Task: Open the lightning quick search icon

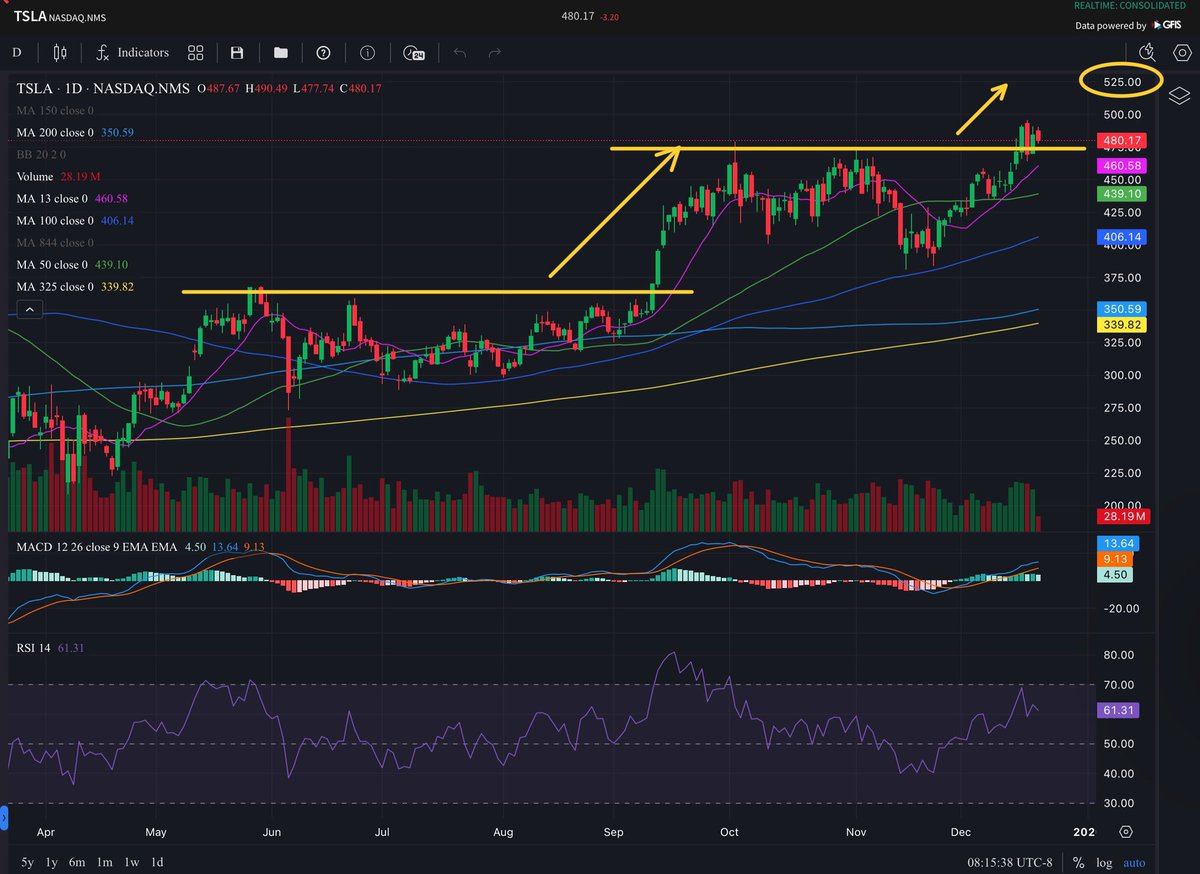Action: (1147, 52)
